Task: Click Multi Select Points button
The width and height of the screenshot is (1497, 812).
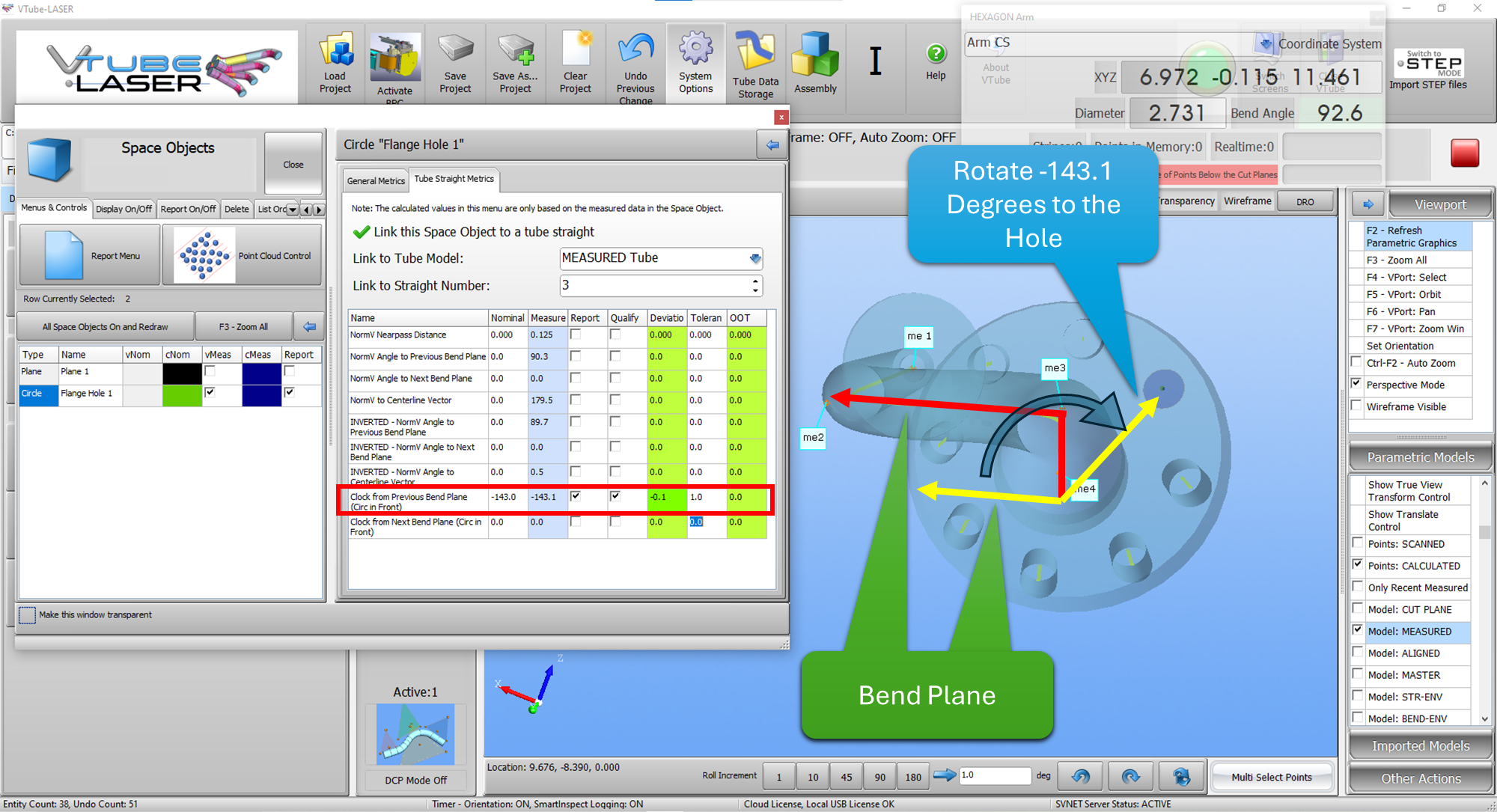Action: (1271, 777)
